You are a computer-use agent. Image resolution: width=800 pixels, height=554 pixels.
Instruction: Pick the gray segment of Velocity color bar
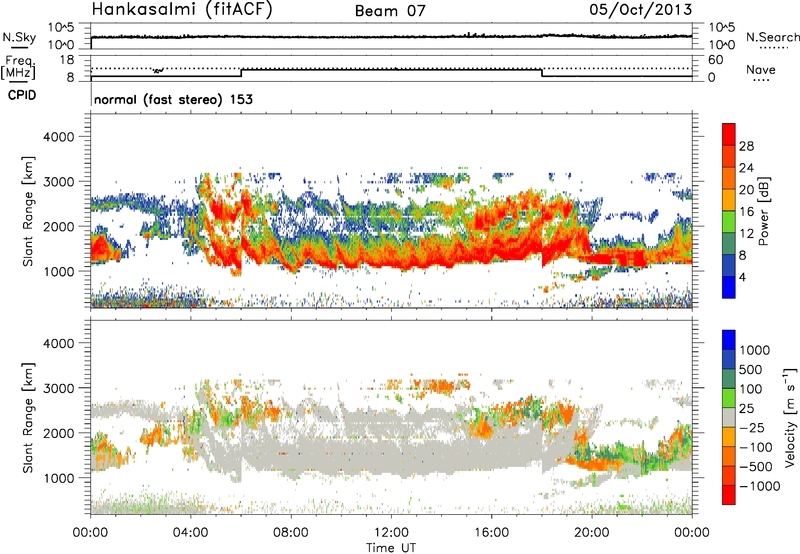point(729,417)
